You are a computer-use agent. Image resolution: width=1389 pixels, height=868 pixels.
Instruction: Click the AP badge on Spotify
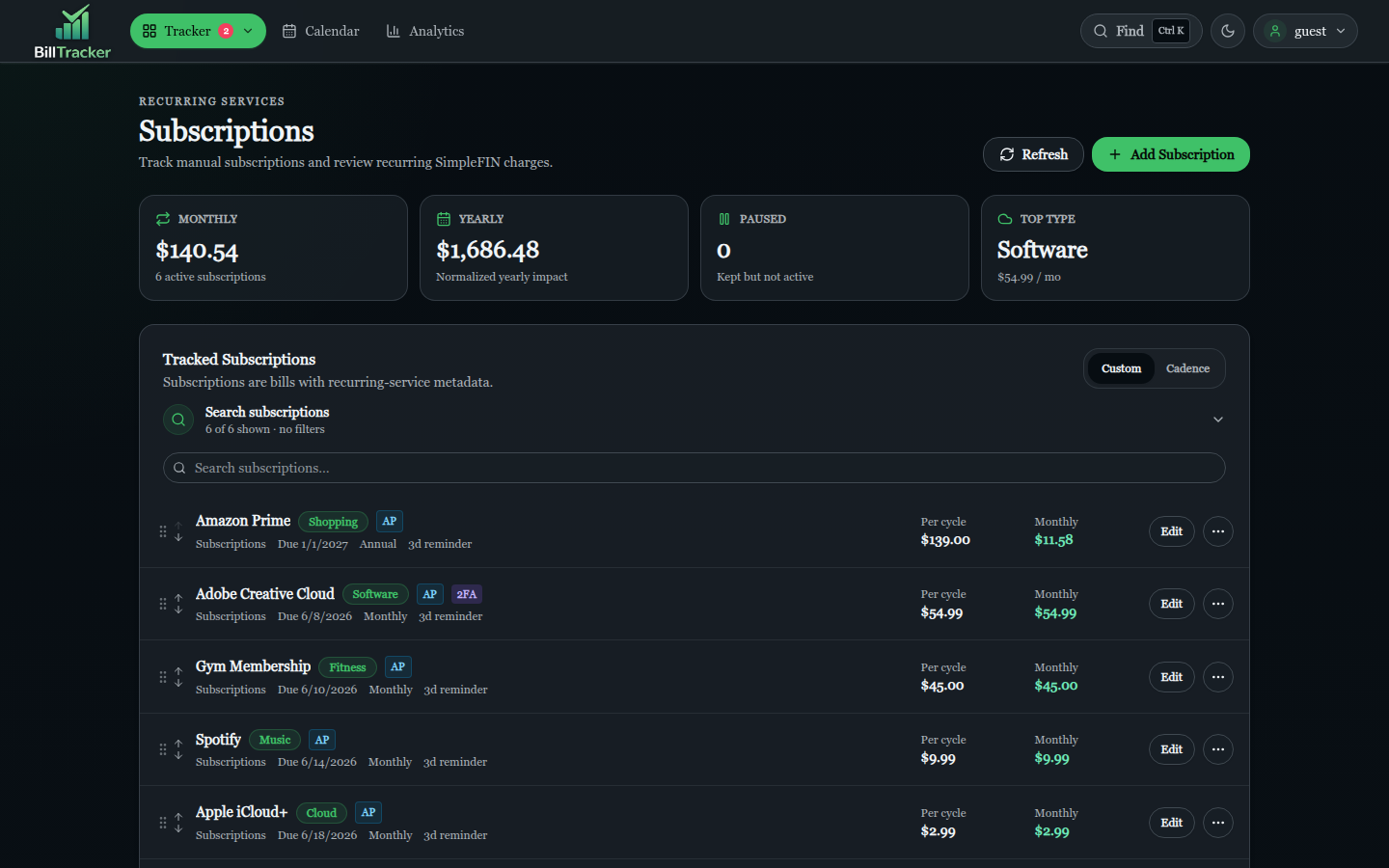tap(322, 740)
